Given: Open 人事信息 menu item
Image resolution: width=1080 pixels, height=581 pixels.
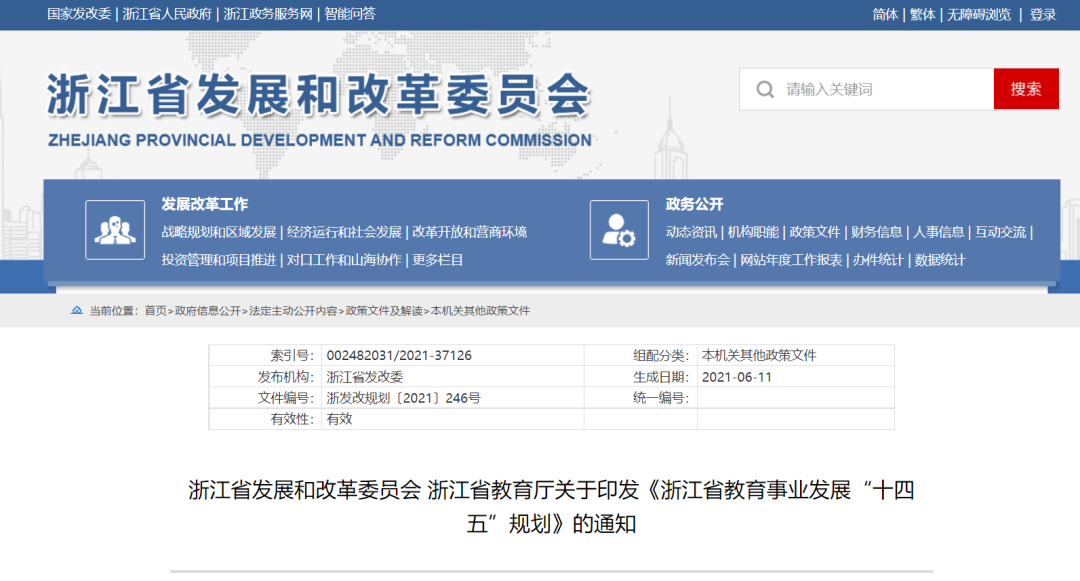Looking at the screenshot, I should [x=938, y=232].
